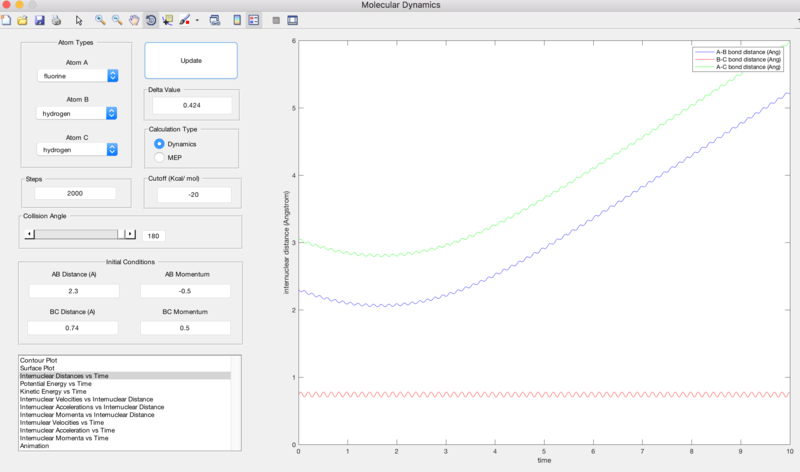Select the Zoom In magnifier tool
Viewport: 800px width, 472px height.
100,20
